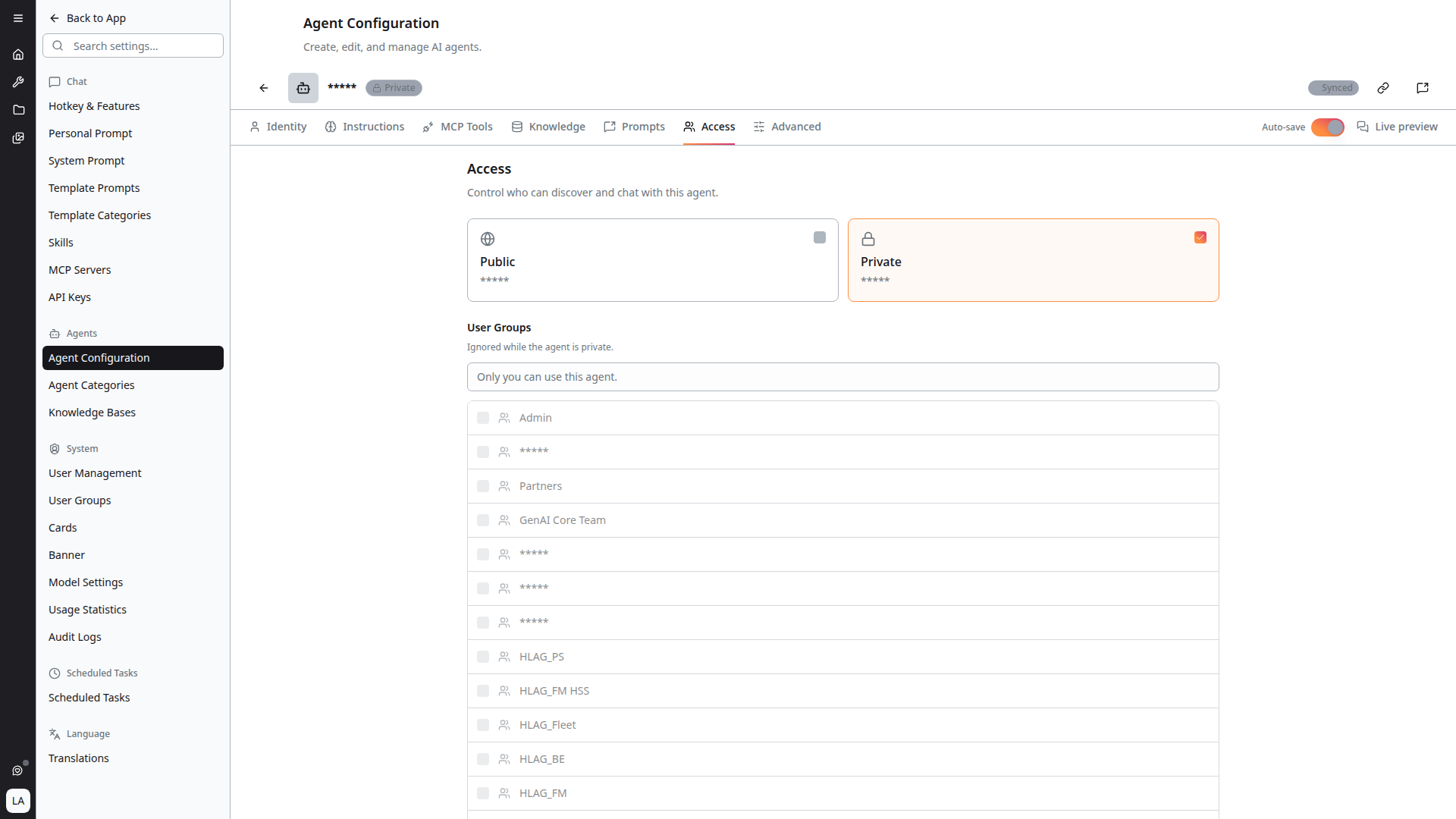Click Back to App link

pyautogui.click(x=87, y=18)
